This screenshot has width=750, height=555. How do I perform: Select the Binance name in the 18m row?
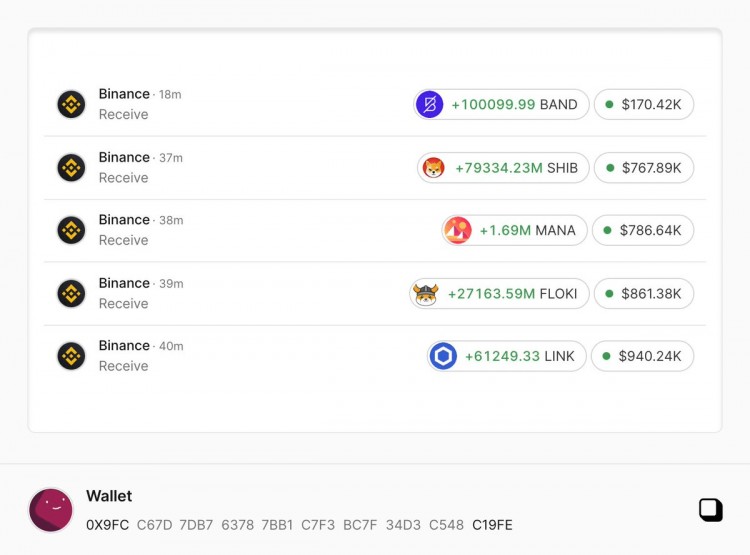tap(124, 94)
